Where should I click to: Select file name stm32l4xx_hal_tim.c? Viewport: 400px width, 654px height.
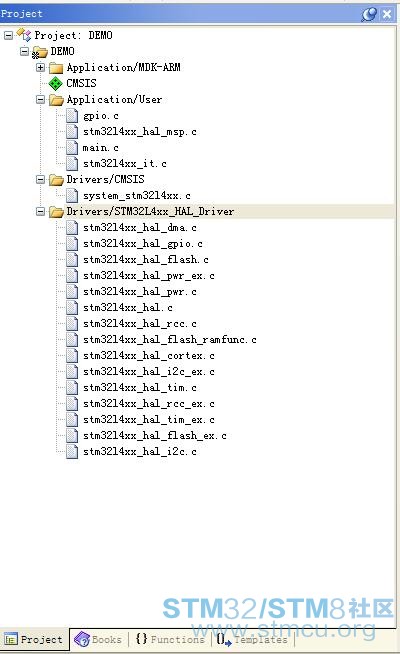click(x=140, y=387)
